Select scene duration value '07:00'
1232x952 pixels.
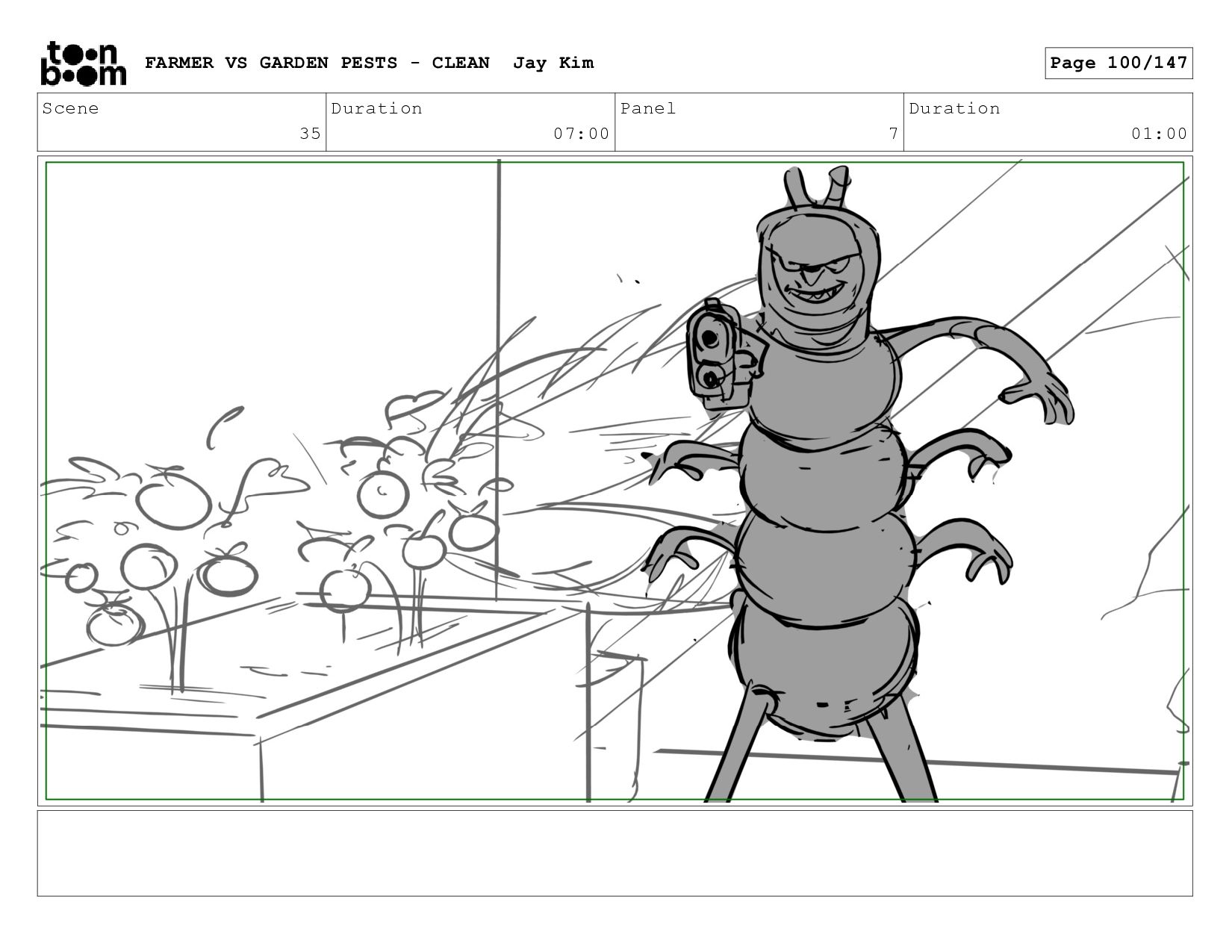tap(581, 134)
